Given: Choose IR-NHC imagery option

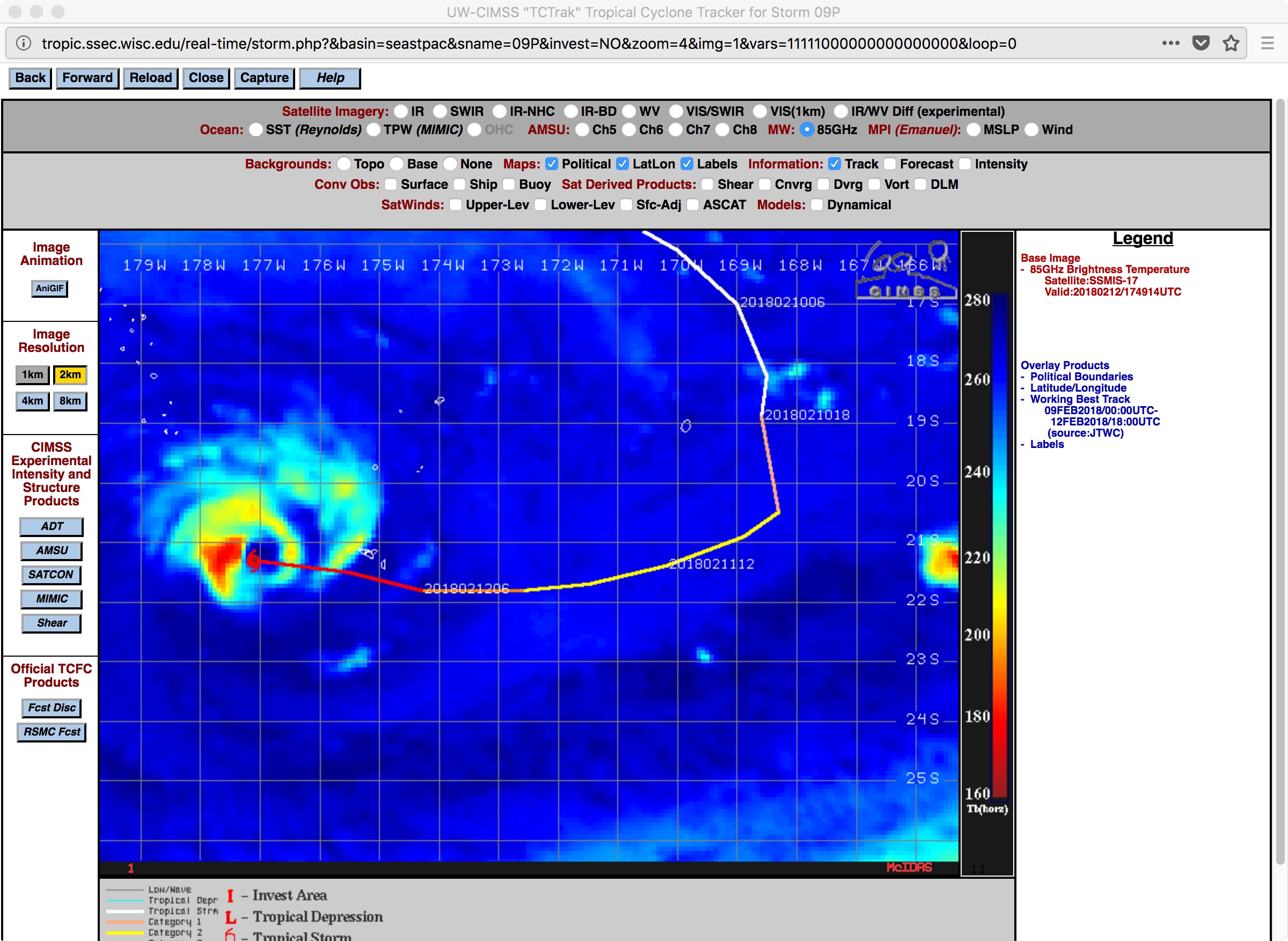Looking at the screenshot, I should point(500,111).
